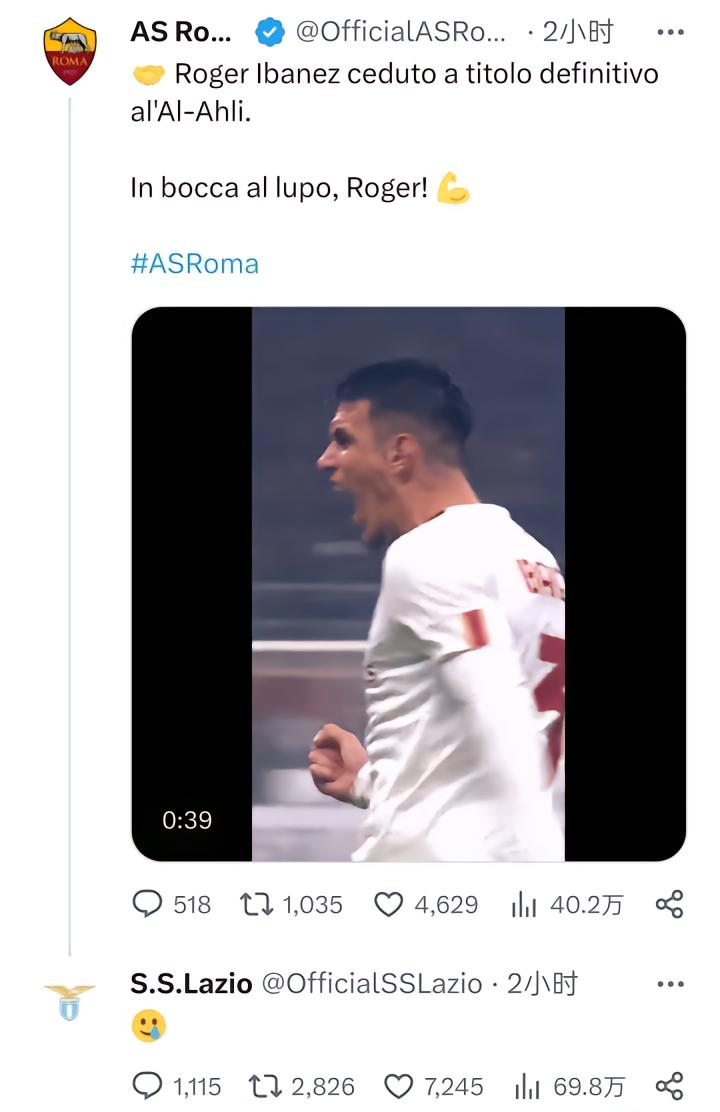Retweet the AS Roma post
Image resolution: width=720 pixels, height=1112 pixels.
(x=255, y=905)
